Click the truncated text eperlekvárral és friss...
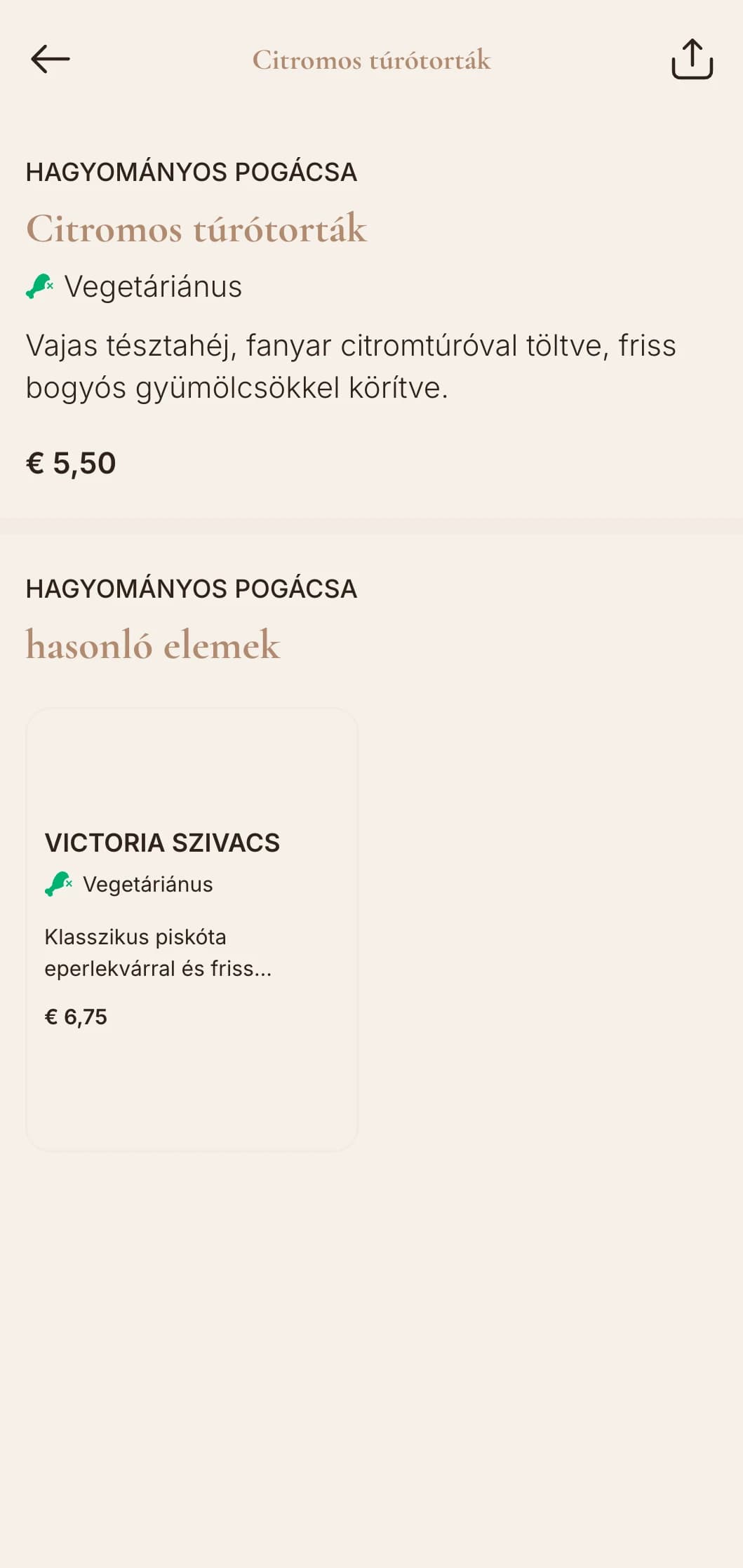This screenshot has width=743, height=1568. 158,969
